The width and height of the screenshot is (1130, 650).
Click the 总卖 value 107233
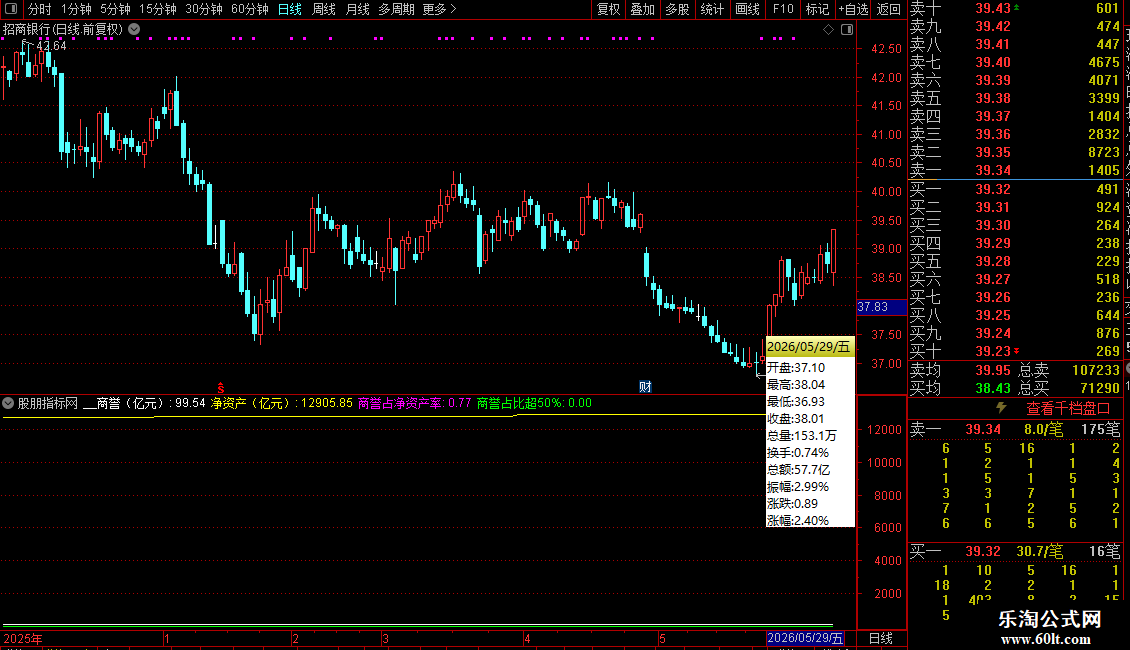[1095, 370]
